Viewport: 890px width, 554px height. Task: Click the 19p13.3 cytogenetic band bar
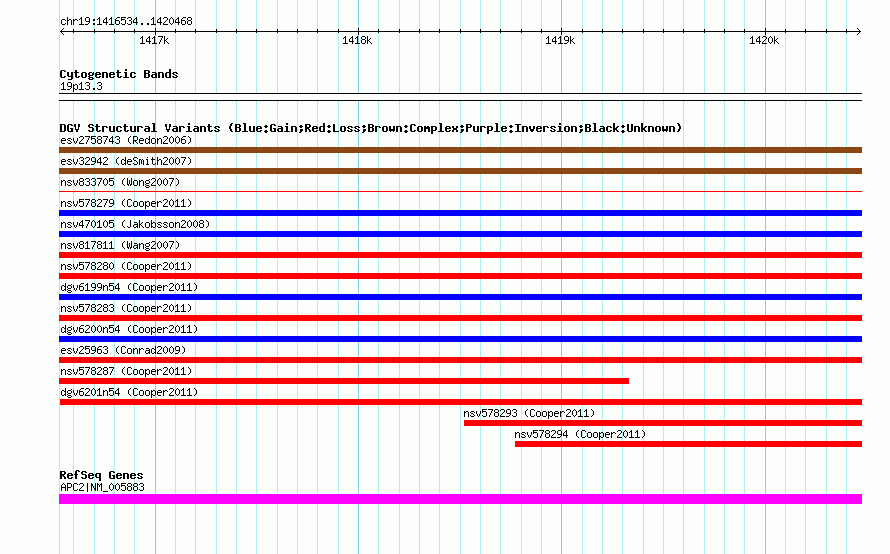(460, 97)
